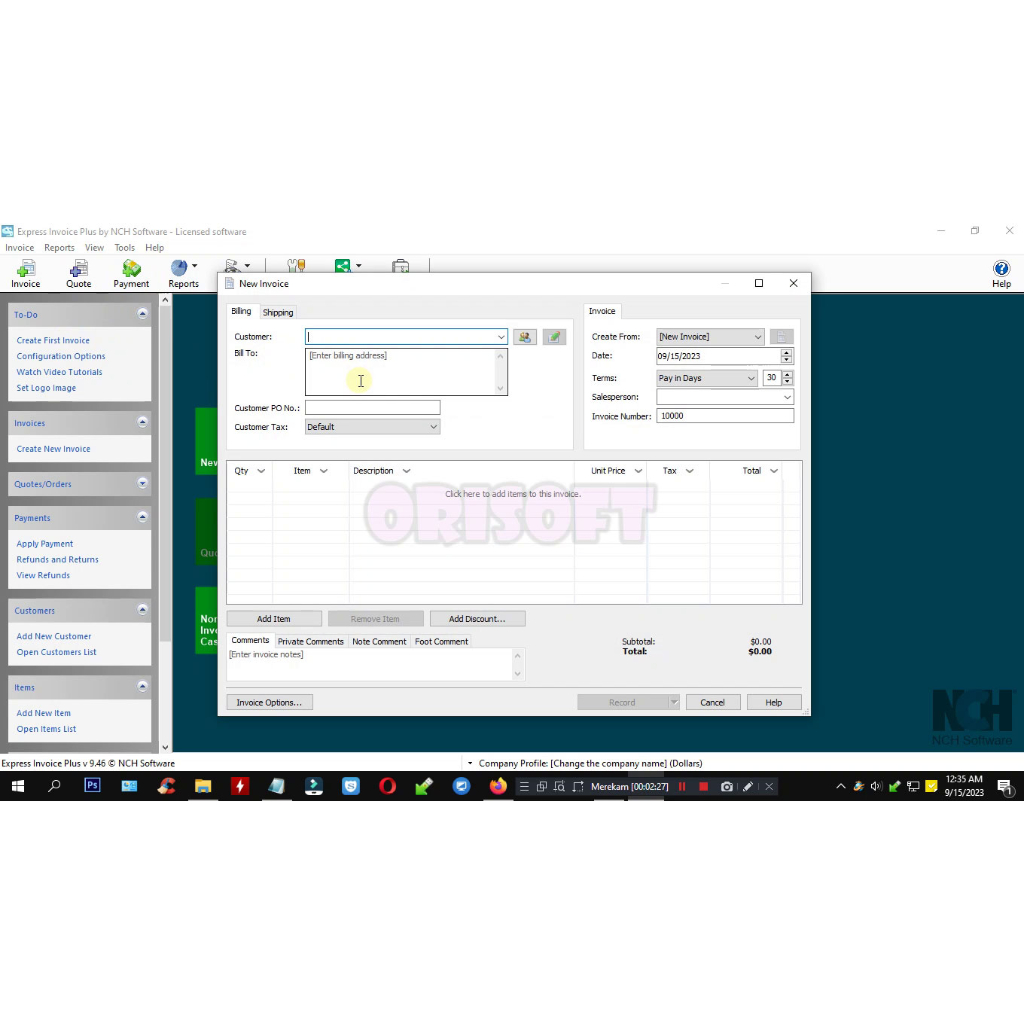
Task: Click the Help question mark icon
Action: [x=1000, y=268]
